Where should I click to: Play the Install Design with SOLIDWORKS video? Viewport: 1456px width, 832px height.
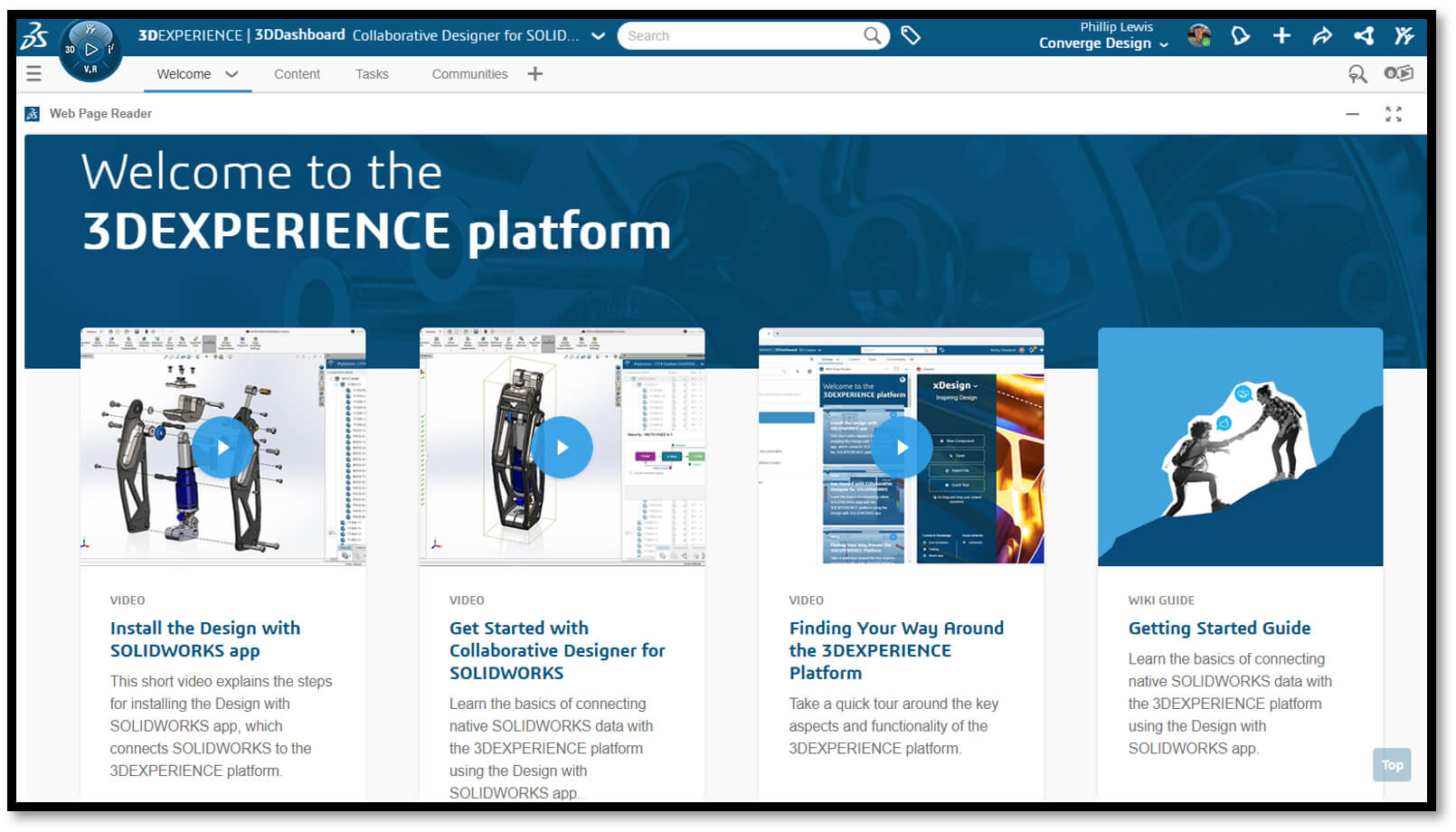coord(222,448)
